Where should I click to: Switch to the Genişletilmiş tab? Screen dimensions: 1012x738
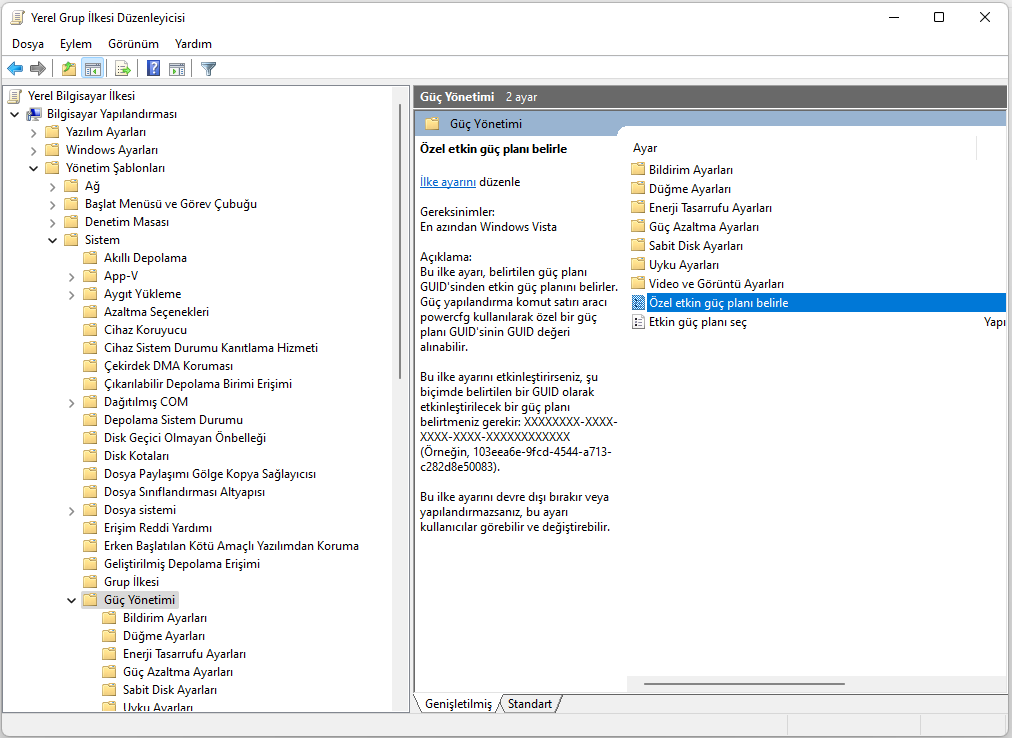click(x=458, y=704)
